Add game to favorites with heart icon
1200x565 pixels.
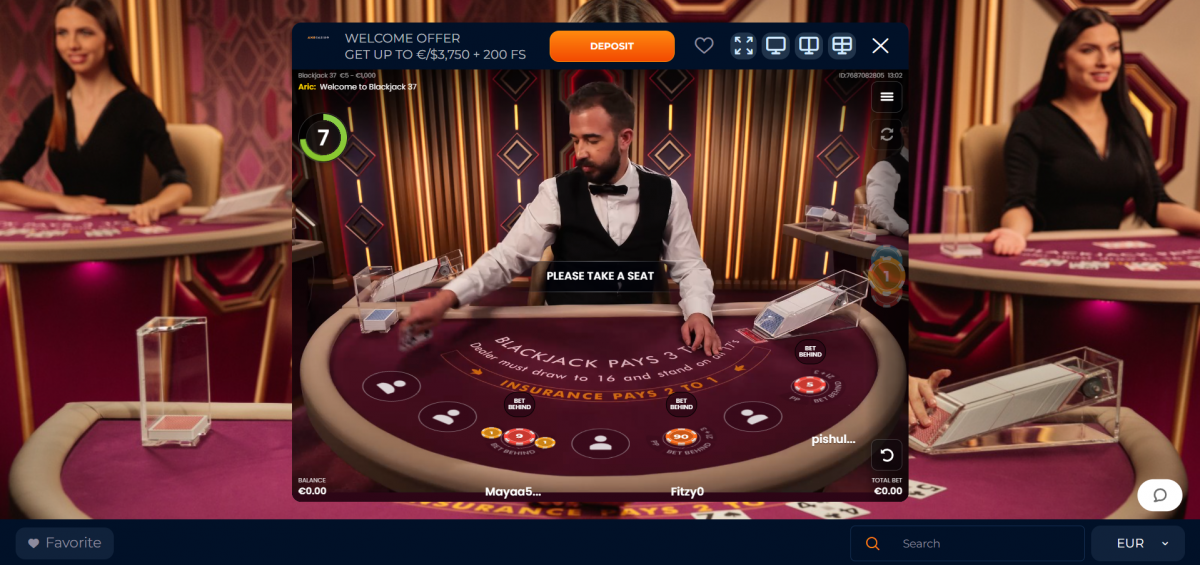point(704,46)
